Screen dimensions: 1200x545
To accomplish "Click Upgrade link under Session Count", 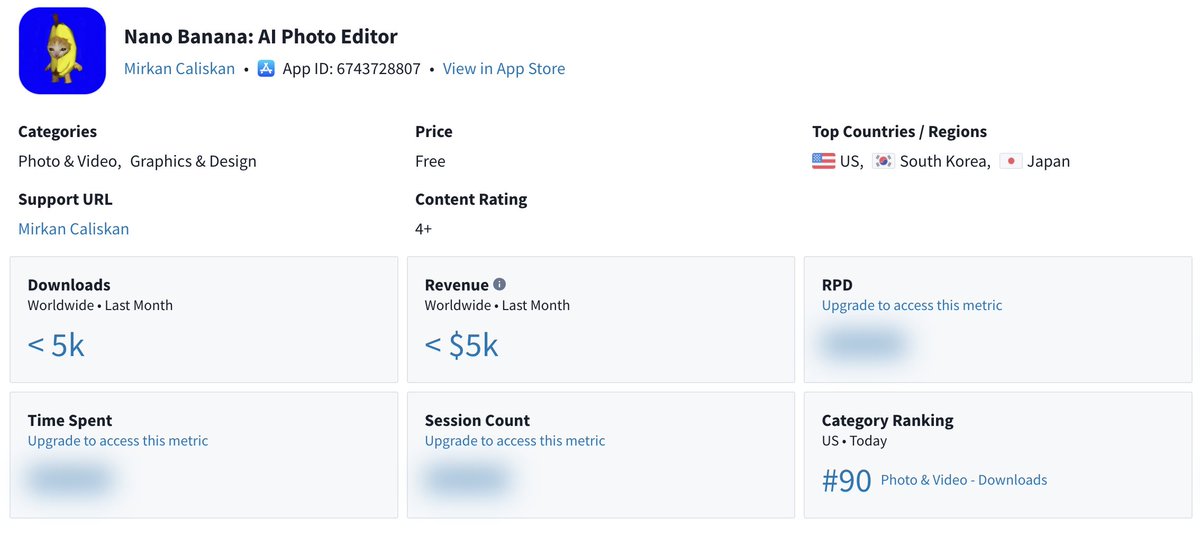I will [515, 440].
